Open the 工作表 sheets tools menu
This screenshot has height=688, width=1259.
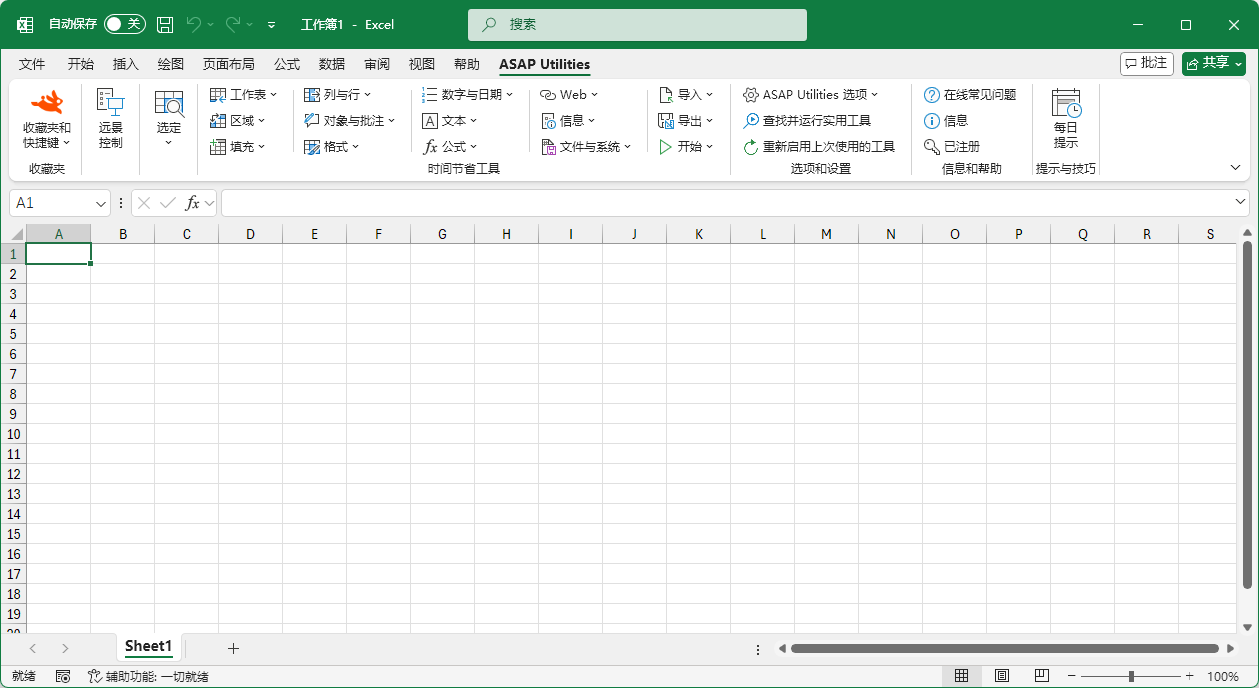point(243,95)
